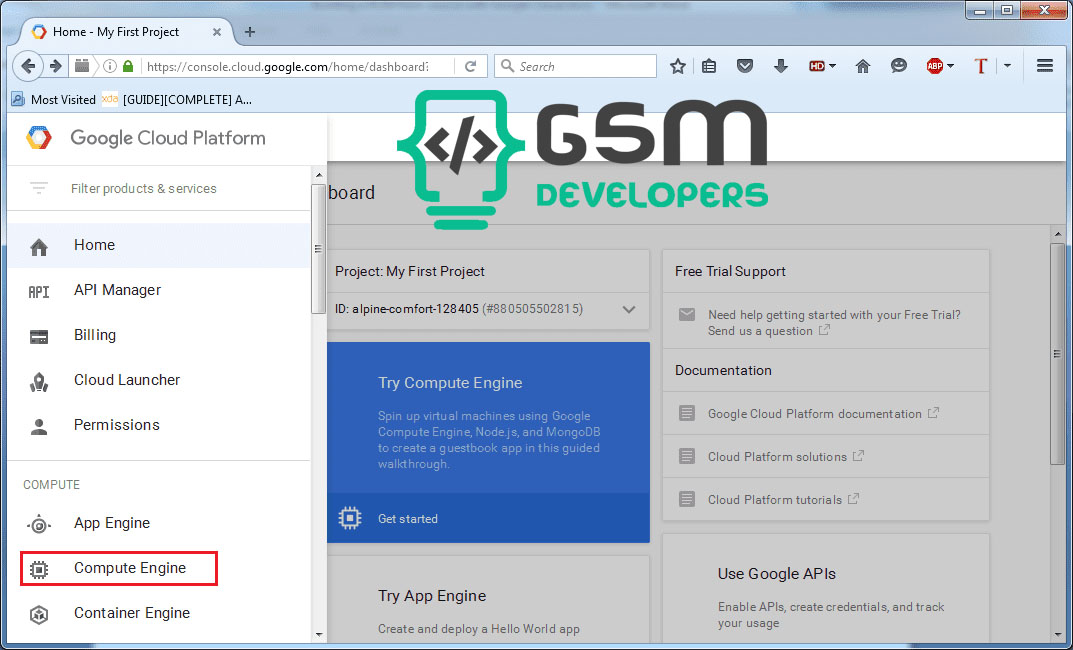Click the Free Trial Support heading
Image resolution: width=1073 pixels, height=650 pixels.
point(730,272)
